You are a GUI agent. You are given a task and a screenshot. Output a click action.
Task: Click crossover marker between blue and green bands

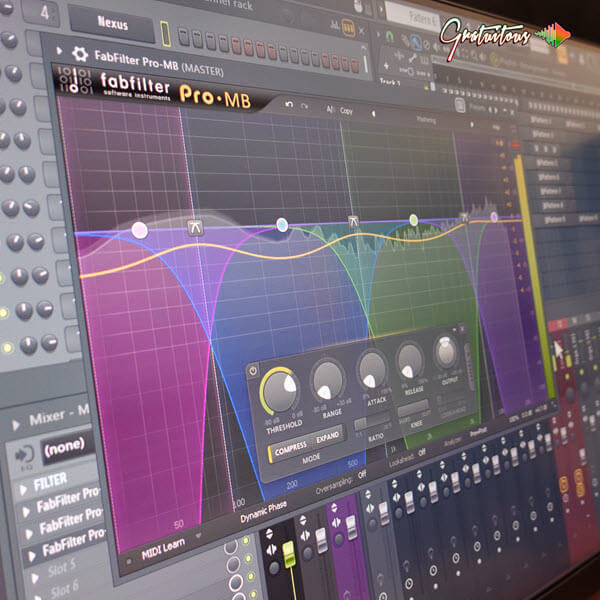pyautogui.click(x=354, y=221)
